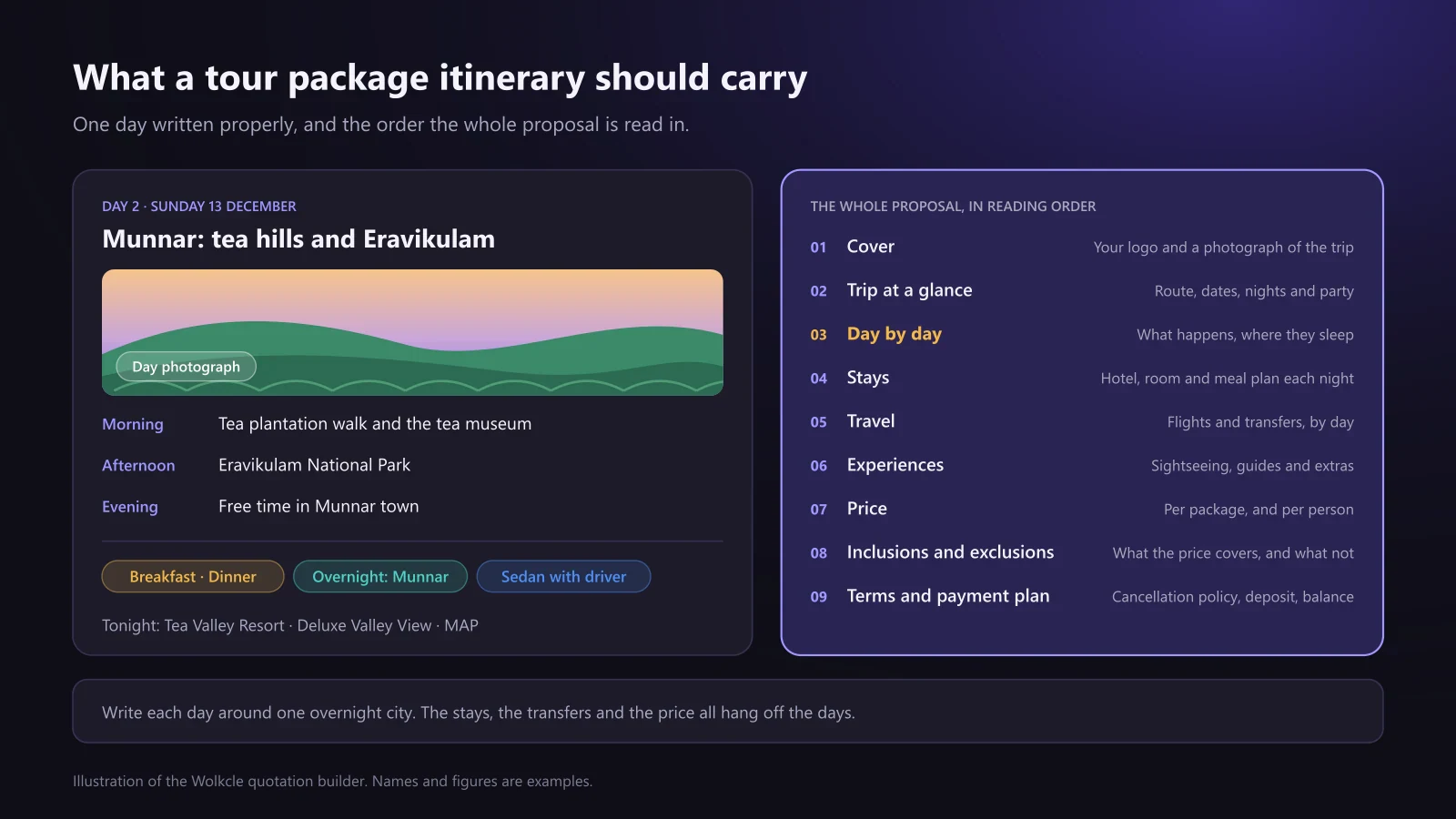The image size is (1456, 819).
Task: Click the subtitle 'One day written properly'
Action: click(x=380, y=125)
